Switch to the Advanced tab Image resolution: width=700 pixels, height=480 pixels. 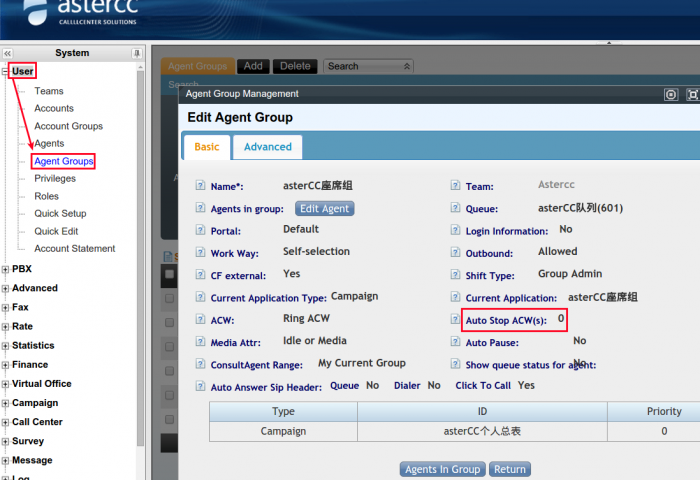pyautogui.click(x=268, y=147)
